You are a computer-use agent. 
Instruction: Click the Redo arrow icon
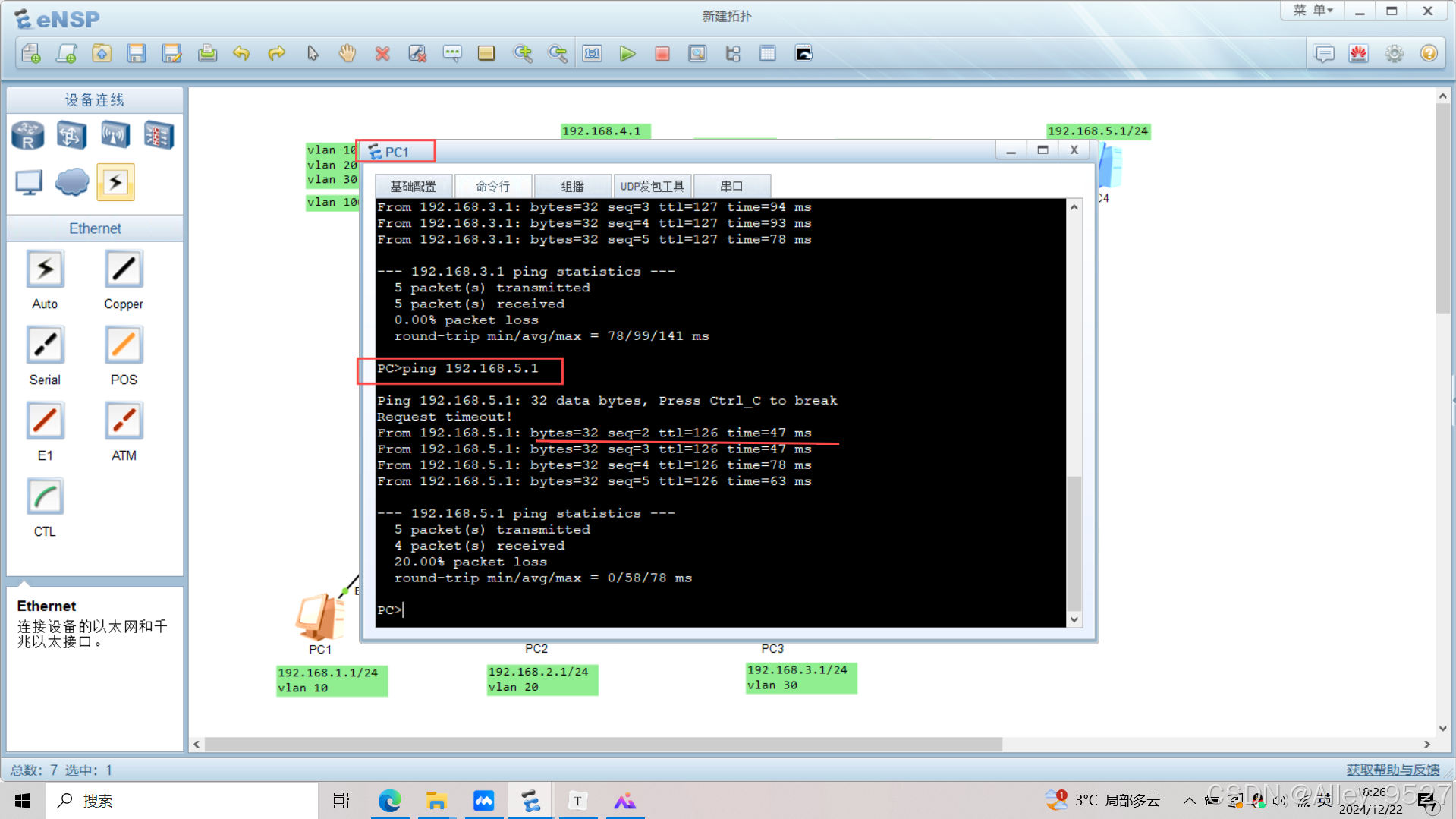point(277,53)
